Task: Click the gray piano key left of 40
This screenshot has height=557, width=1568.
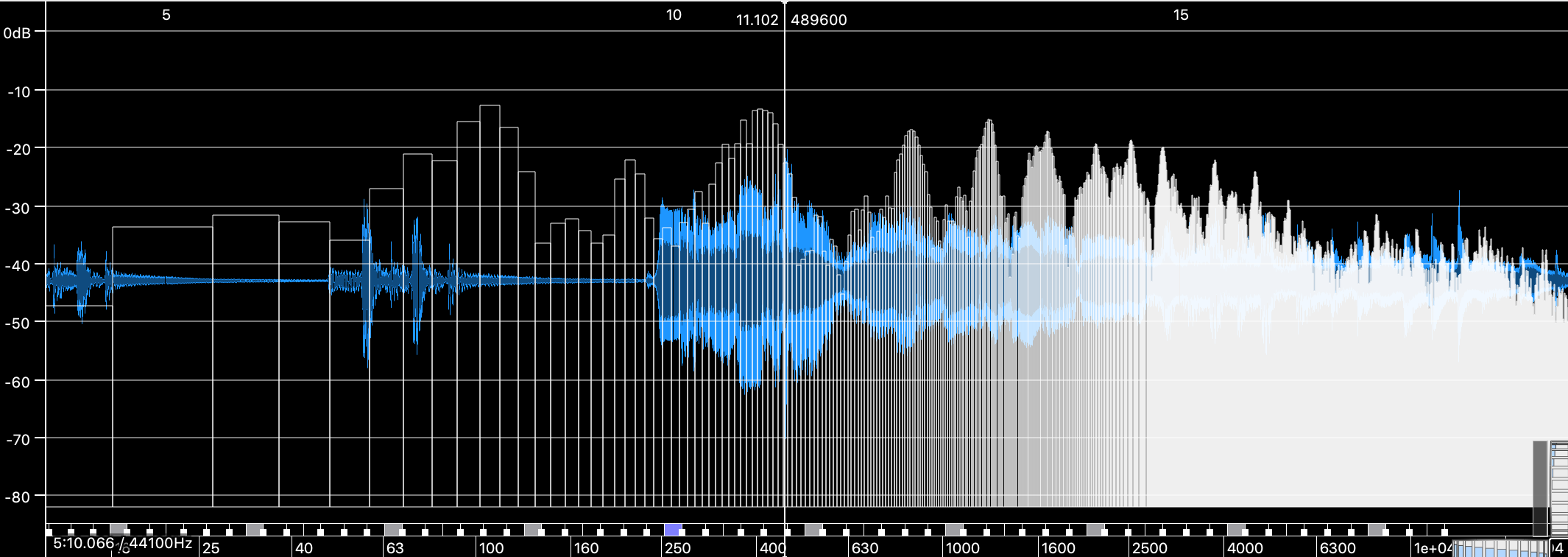Action: [254, 530]
